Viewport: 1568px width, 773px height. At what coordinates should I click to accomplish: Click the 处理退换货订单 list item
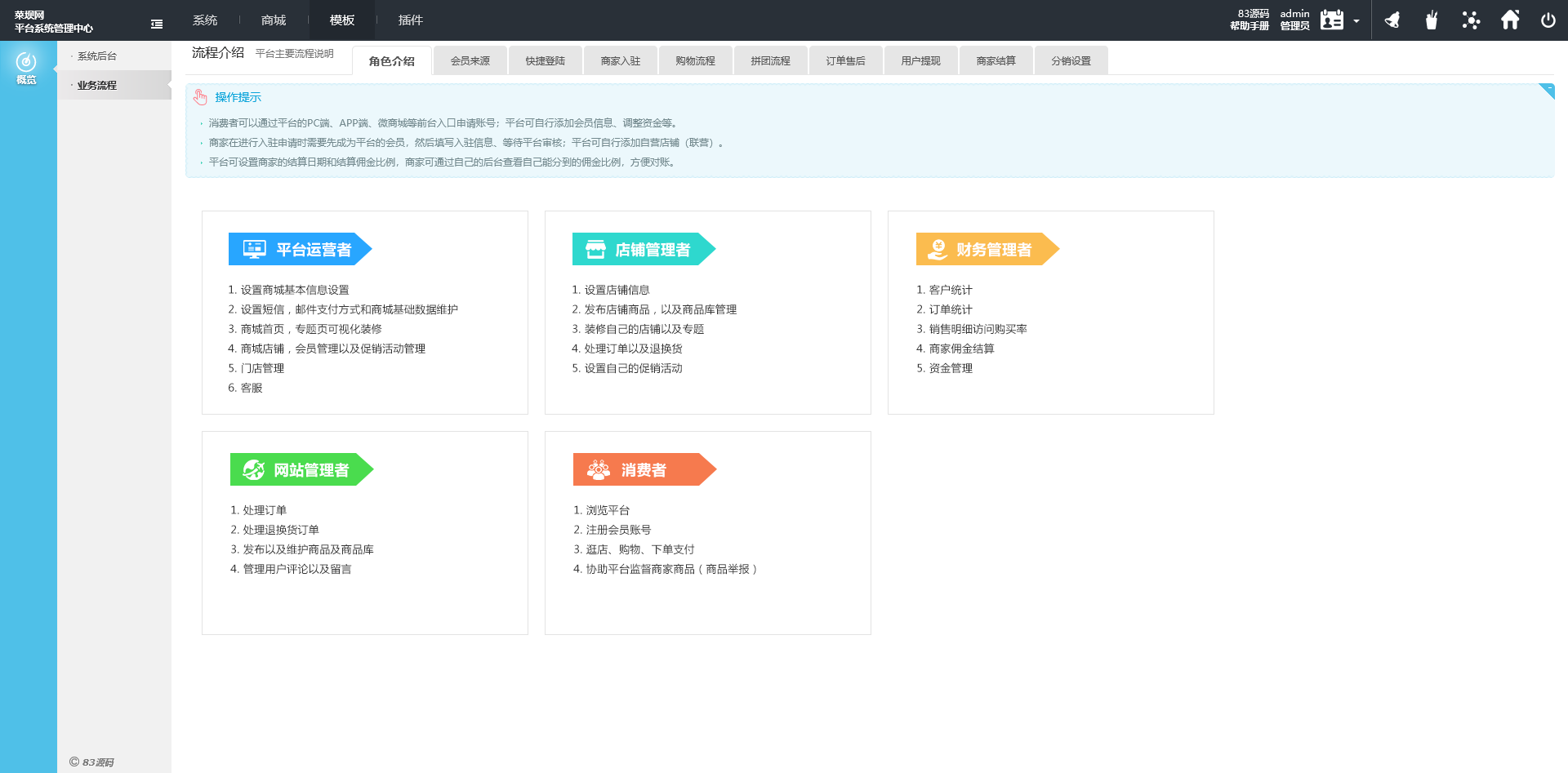tap(274, 530)
